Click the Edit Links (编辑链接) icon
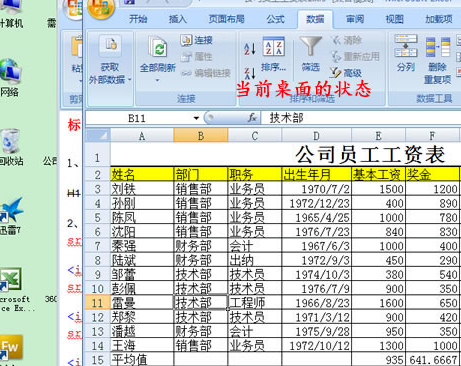The height and width of the screenshot is (366, 461). [186, 73]
